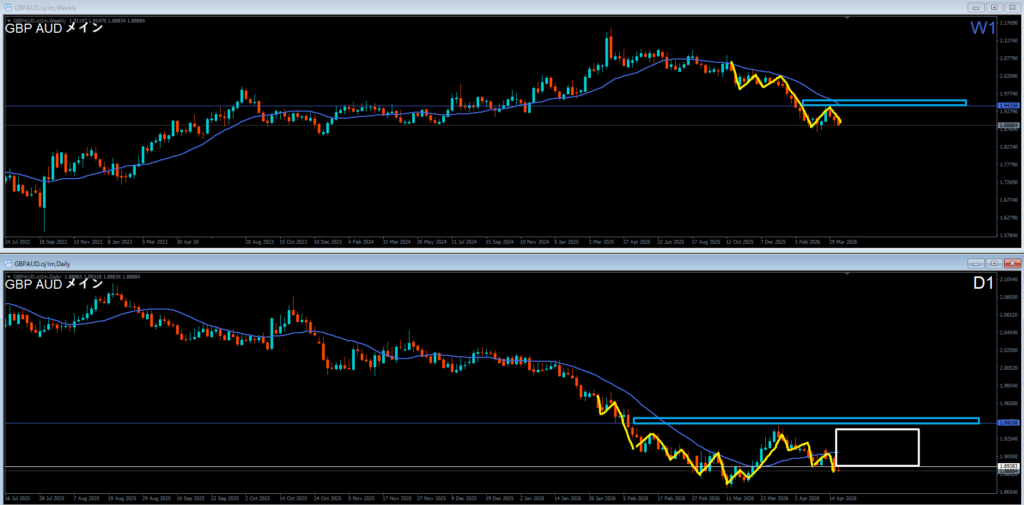
Task: Maximize the GBPAUD Daily chart window
Action: (994, 263)
